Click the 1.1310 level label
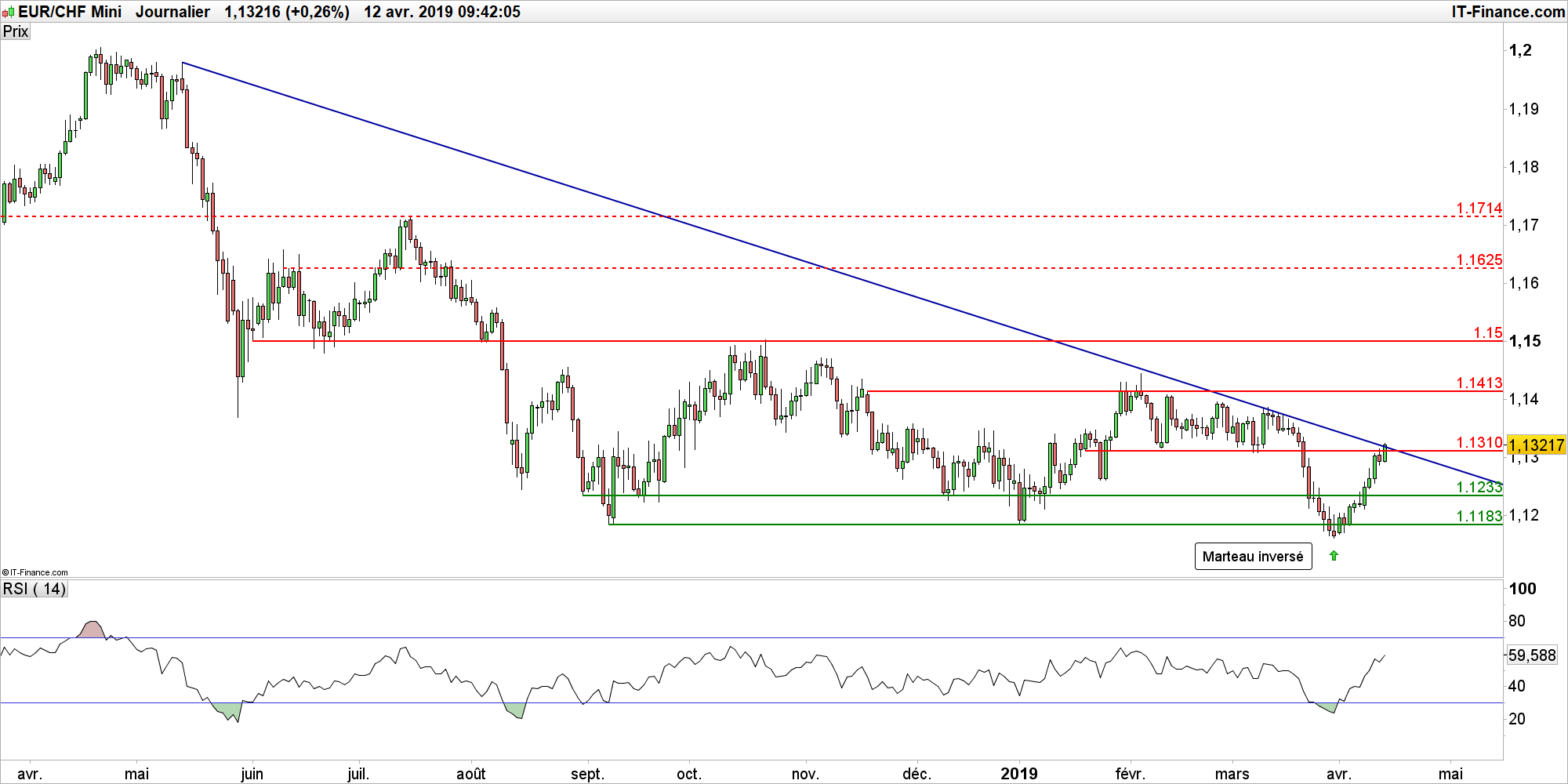 pyautogui.click(x=1479, y=442)
